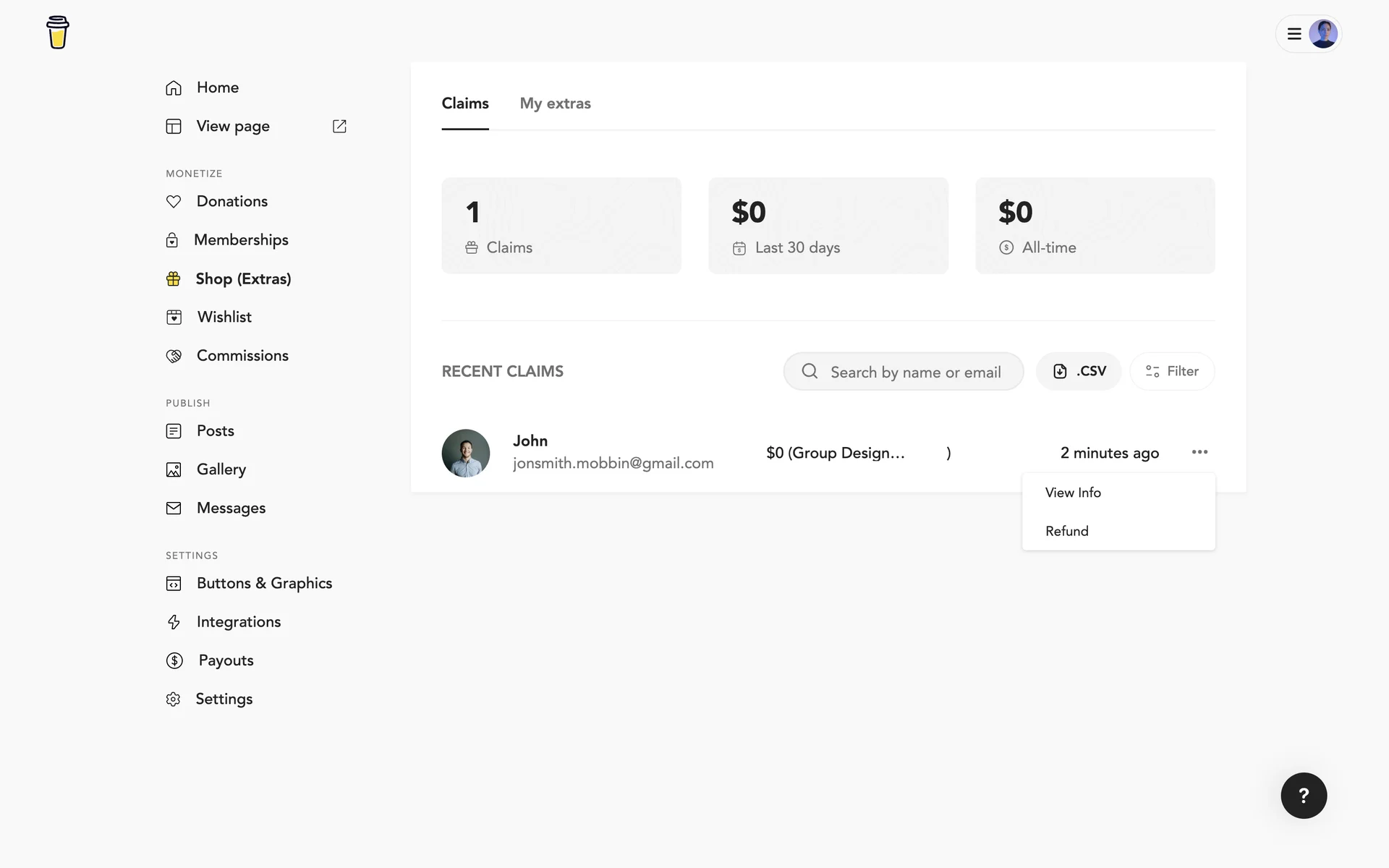The width and height of the screenshot is (1389, 868).
Task: Switch to the My extras tab
Action: [x=555, y=103]
